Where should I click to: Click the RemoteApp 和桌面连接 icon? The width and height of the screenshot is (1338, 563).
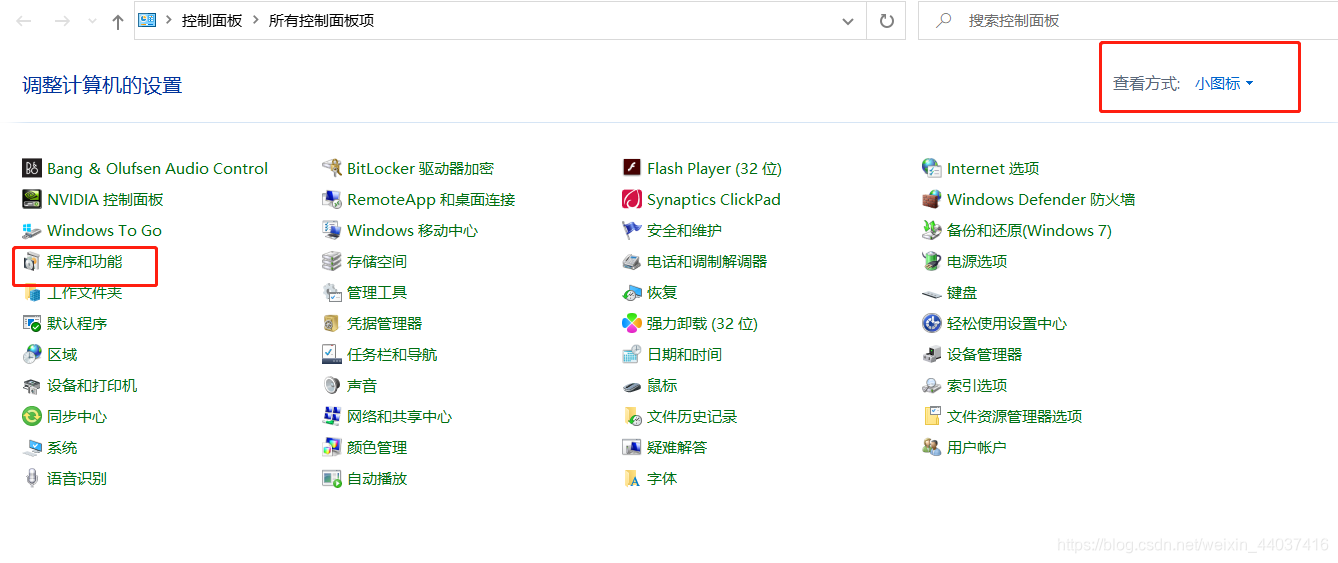332,199
